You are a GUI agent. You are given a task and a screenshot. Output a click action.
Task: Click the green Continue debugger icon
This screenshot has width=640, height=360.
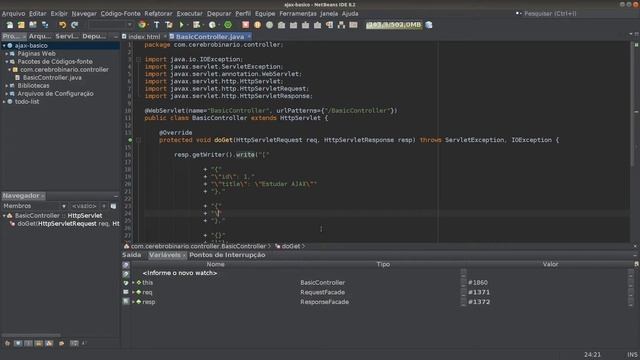point(269,25)
